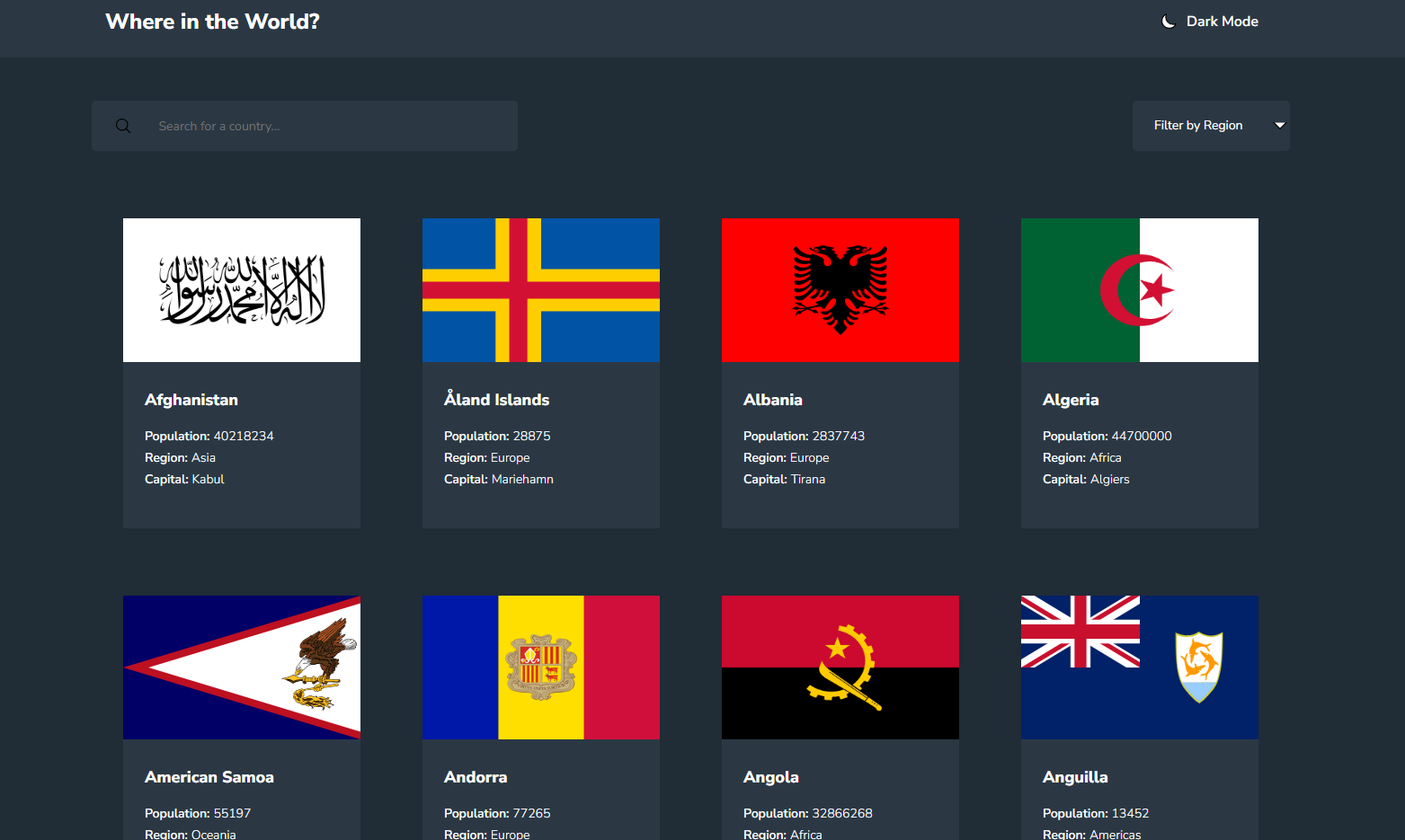Screen dimensions: 1405x840
Task: Click the Åland Islands flag image
Action: [540, 289]
